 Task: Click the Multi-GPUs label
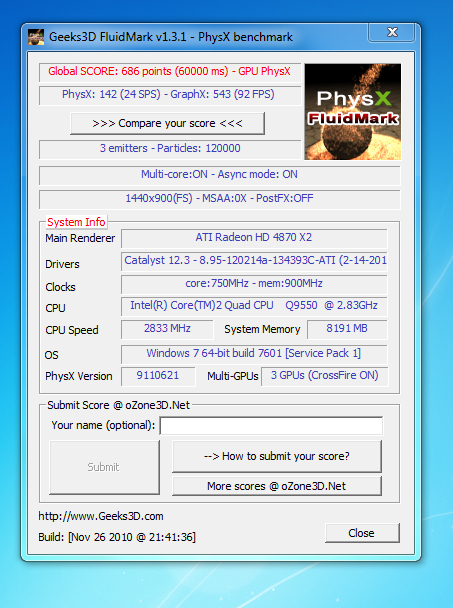(233, 376)
